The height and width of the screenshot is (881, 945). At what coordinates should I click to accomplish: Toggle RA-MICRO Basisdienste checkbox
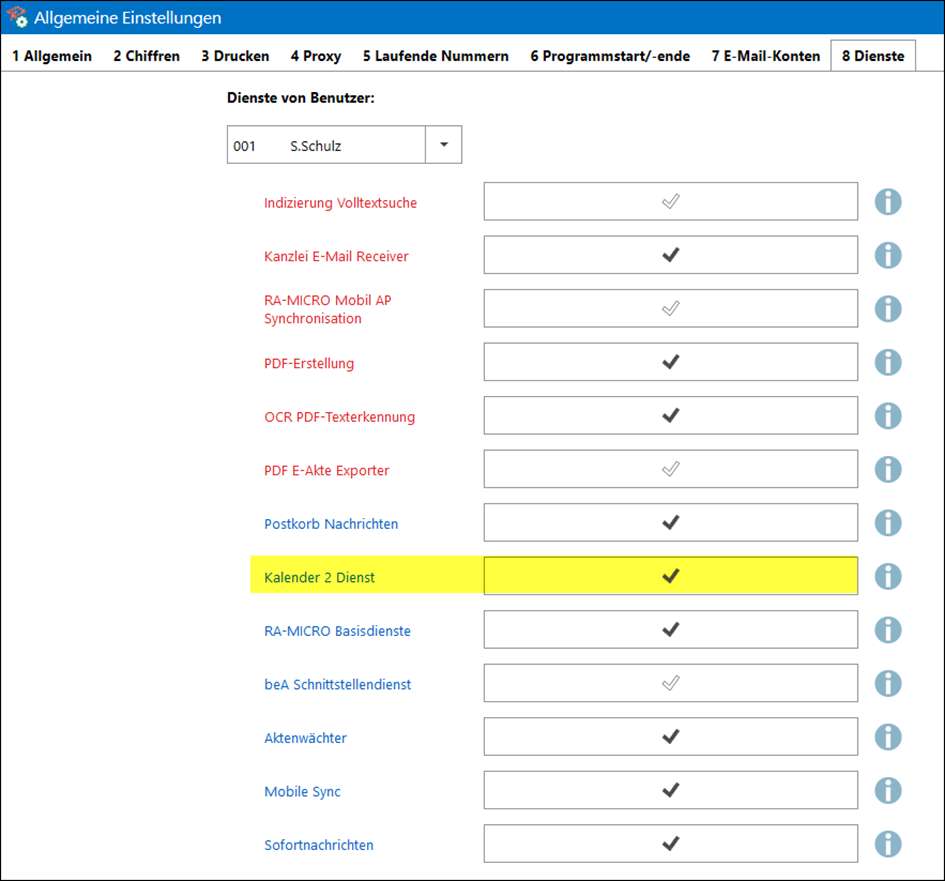(671, 629)
